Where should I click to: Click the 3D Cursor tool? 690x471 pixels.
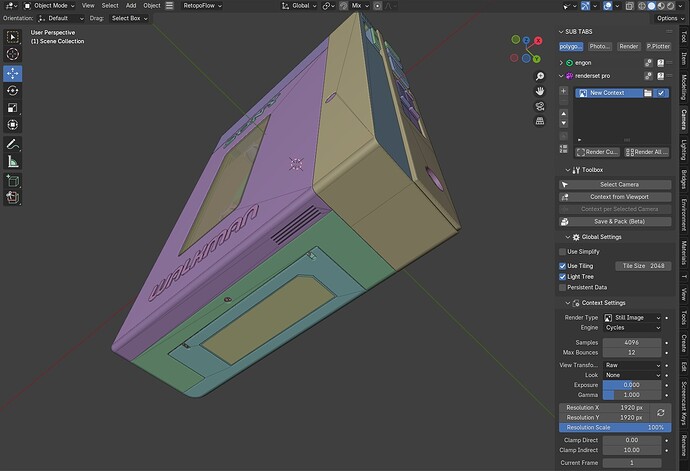[x=12, y=54]
